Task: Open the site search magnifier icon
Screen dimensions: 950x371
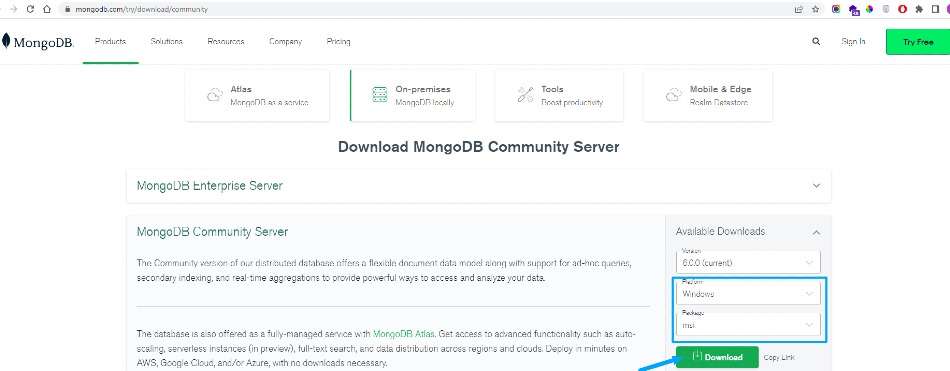Action: (x=816, y=42)
